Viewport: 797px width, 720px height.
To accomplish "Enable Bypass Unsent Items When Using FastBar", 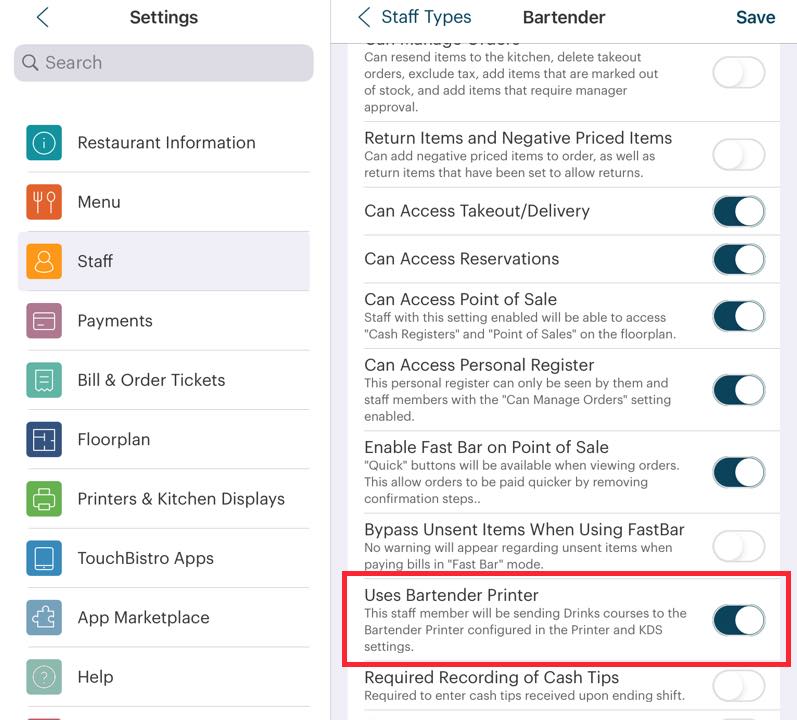I will pyautogui.click(x=739, y=545).
